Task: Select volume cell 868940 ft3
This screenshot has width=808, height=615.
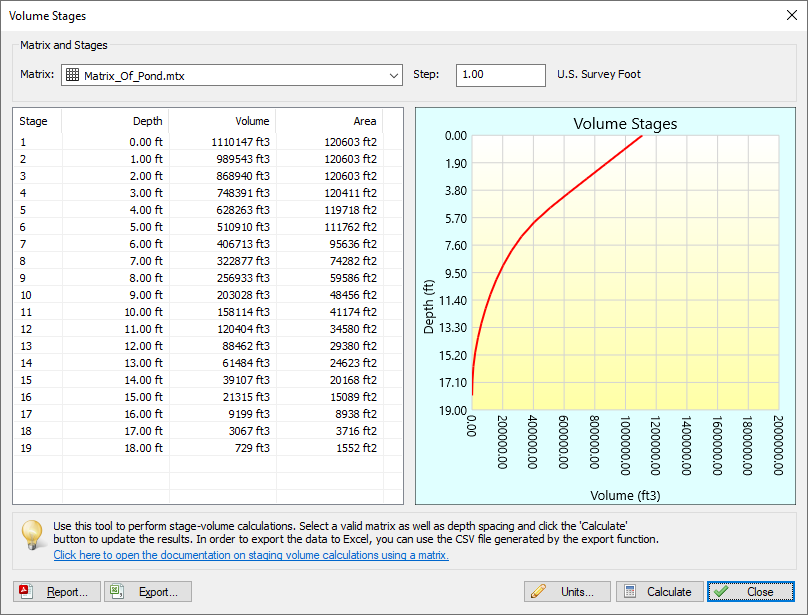Action: click(243, 176)
